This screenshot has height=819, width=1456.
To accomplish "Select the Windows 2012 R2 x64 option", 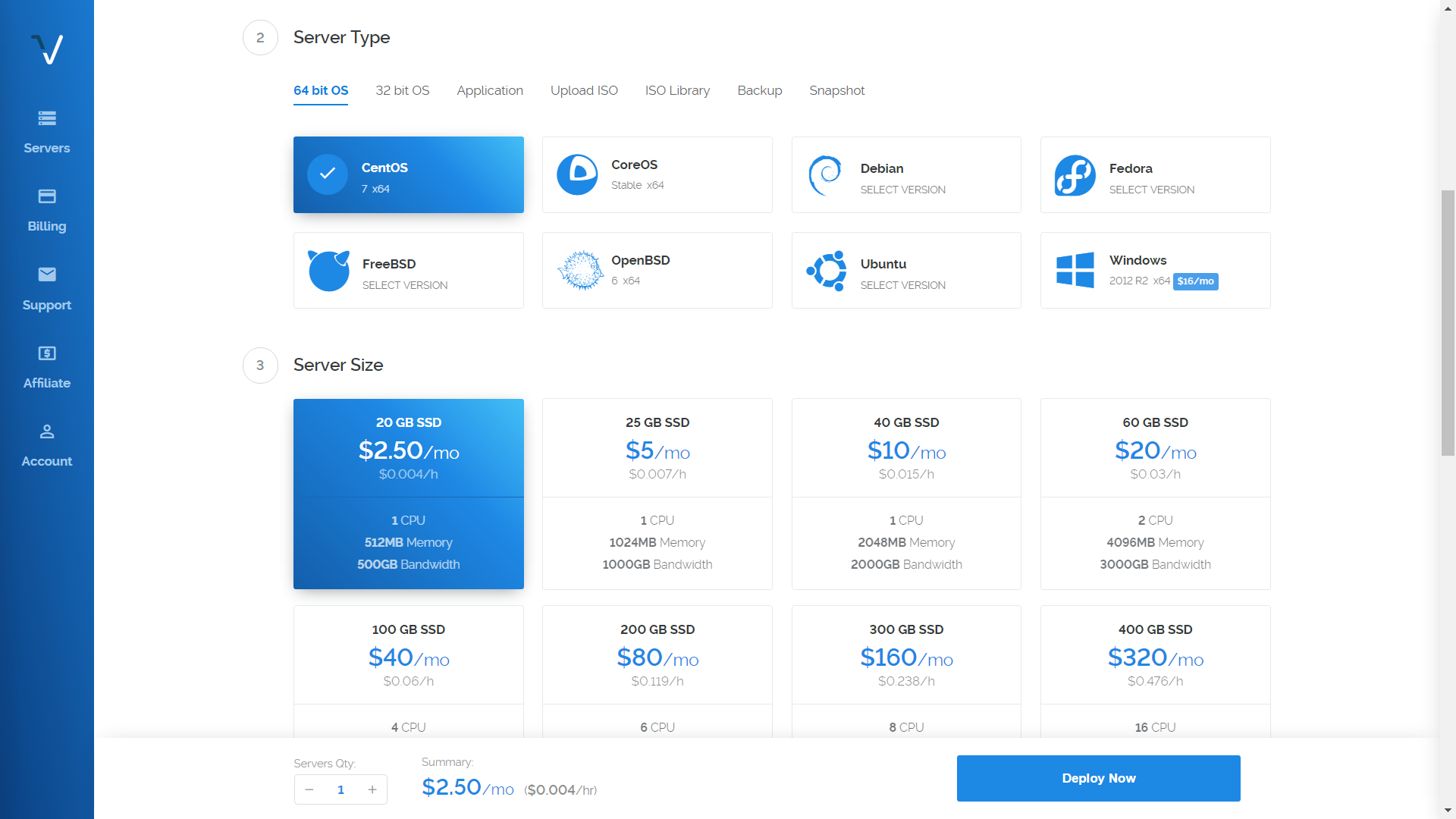I will coord(1156,270).
